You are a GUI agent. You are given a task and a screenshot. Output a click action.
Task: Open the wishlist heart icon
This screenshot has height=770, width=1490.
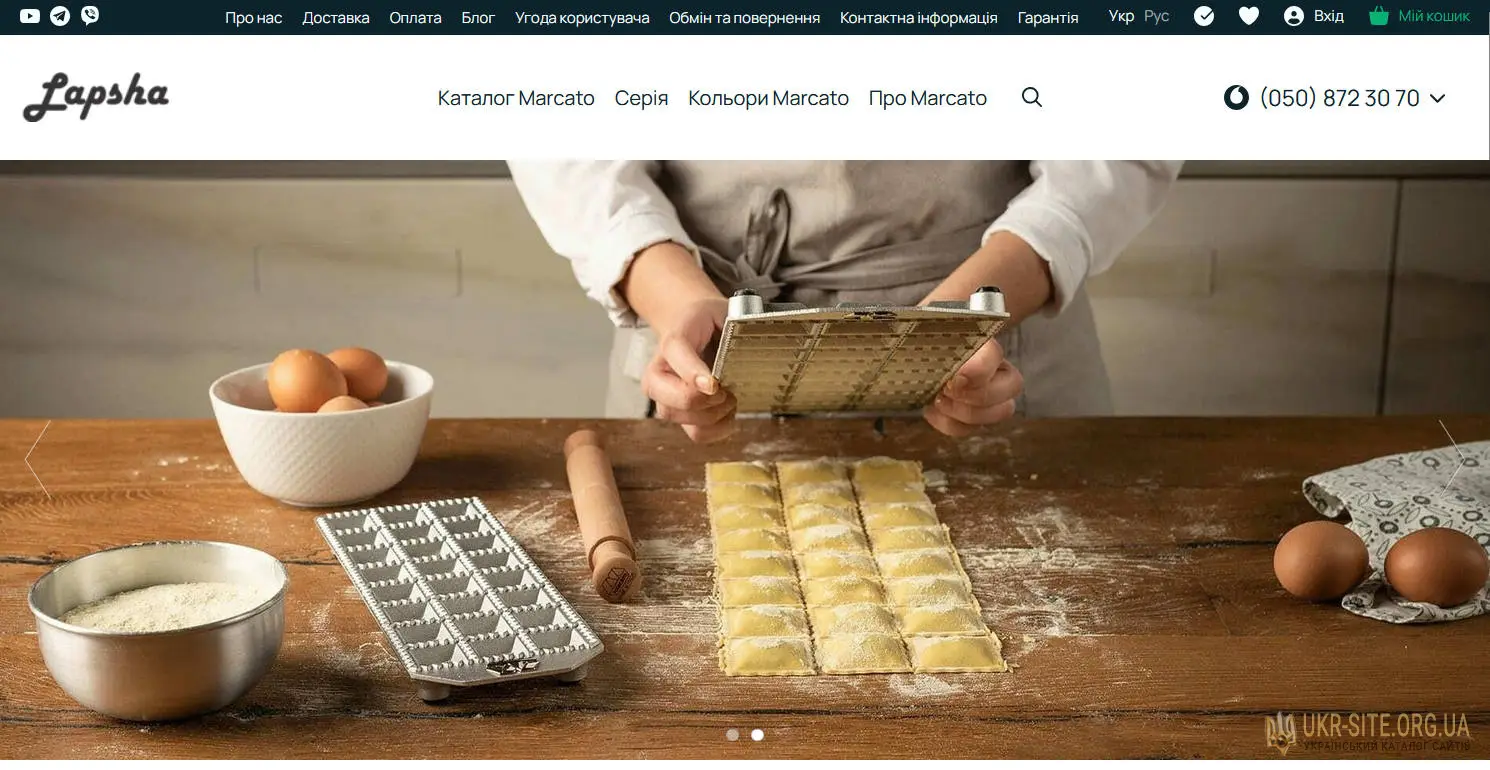(x=1249, y=16)
